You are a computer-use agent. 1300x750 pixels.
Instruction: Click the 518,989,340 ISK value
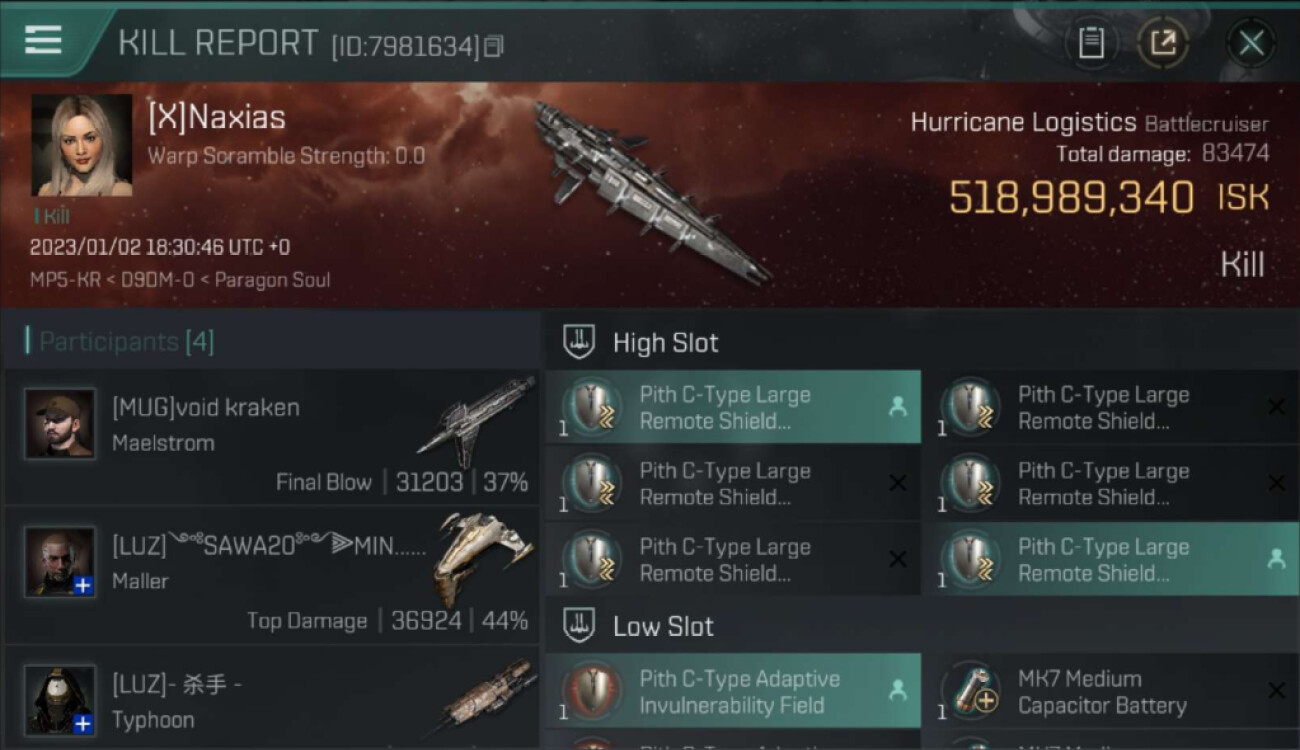(x=1071, y=197)
